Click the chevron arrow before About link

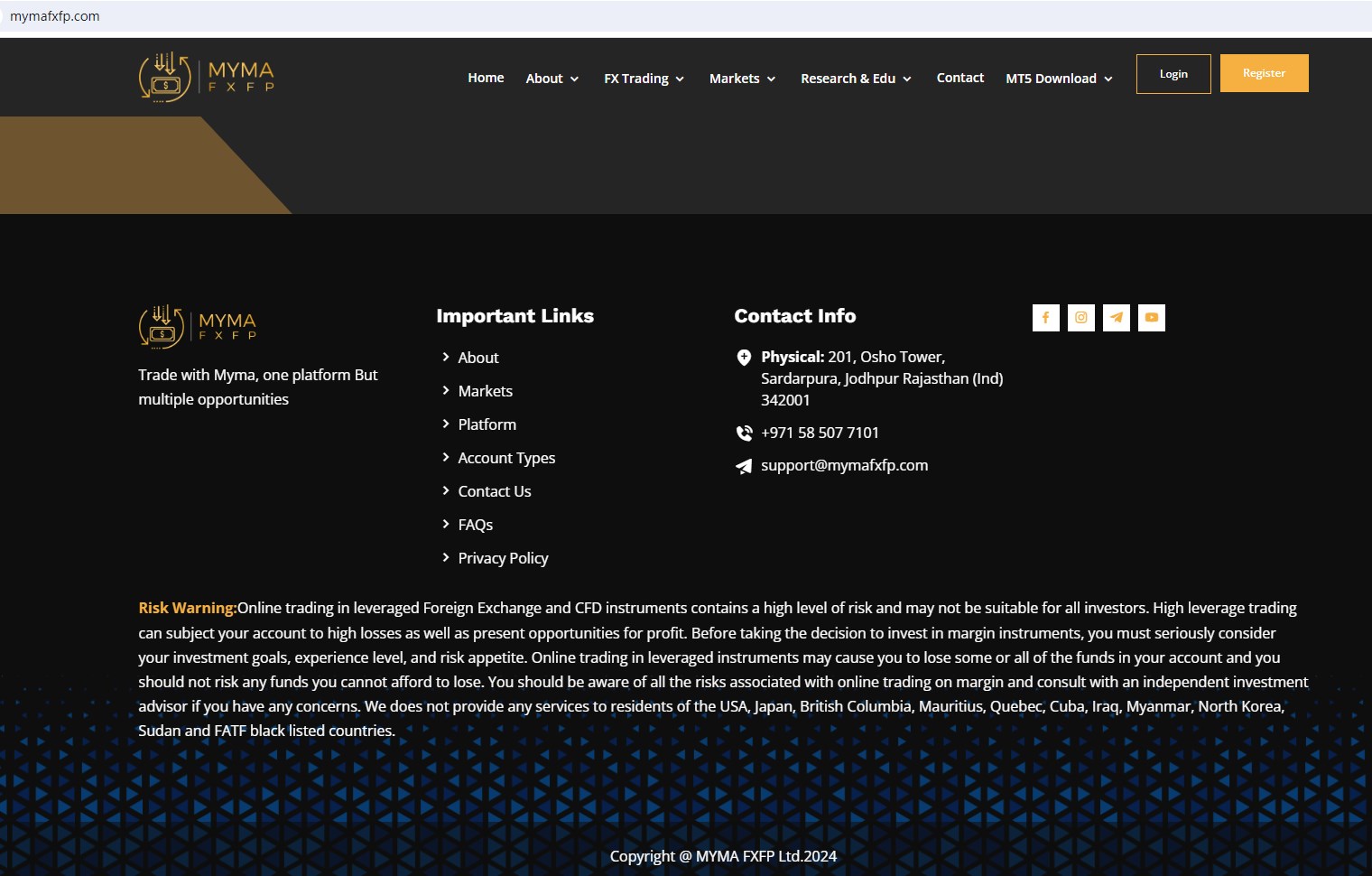[446, 357]
